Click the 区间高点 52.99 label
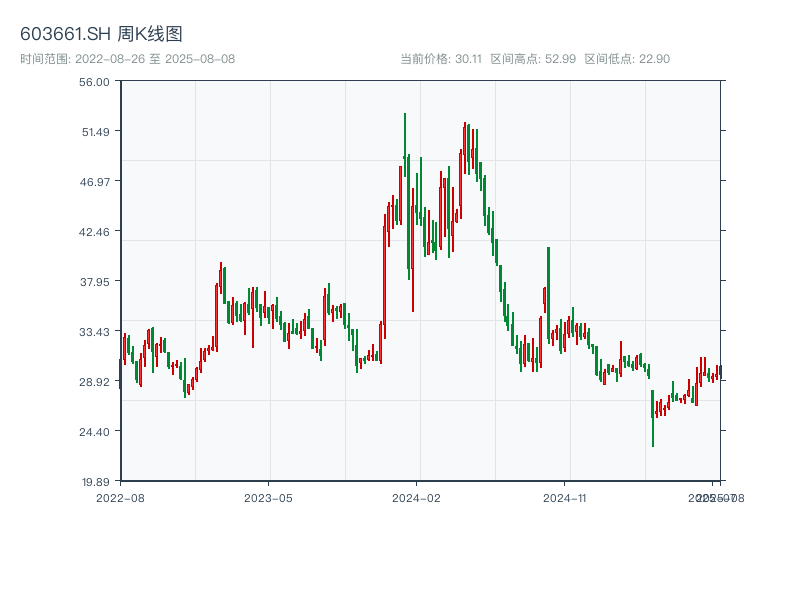The image size is (800, 600). pos(533,59)
